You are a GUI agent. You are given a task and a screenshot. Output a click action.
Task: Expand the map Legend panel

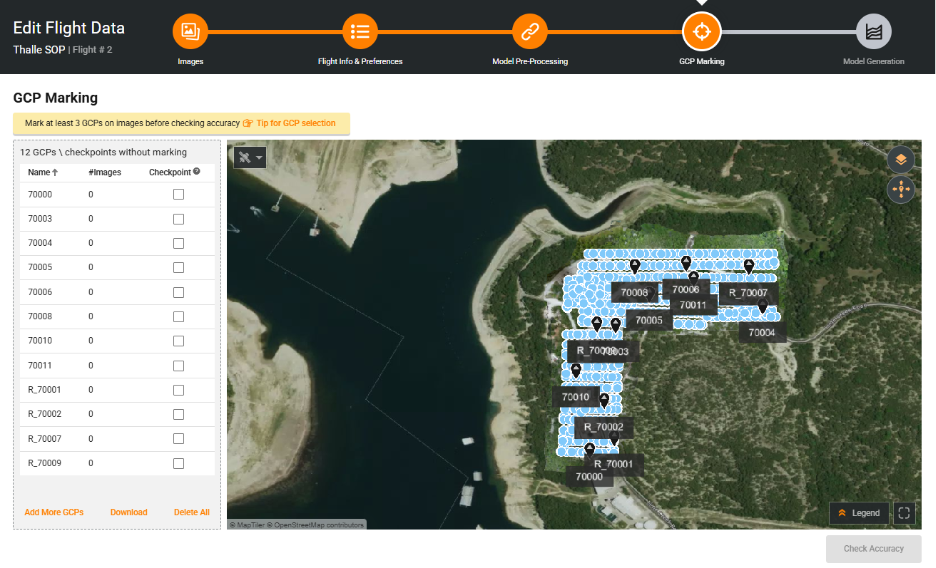coord(859,513)
